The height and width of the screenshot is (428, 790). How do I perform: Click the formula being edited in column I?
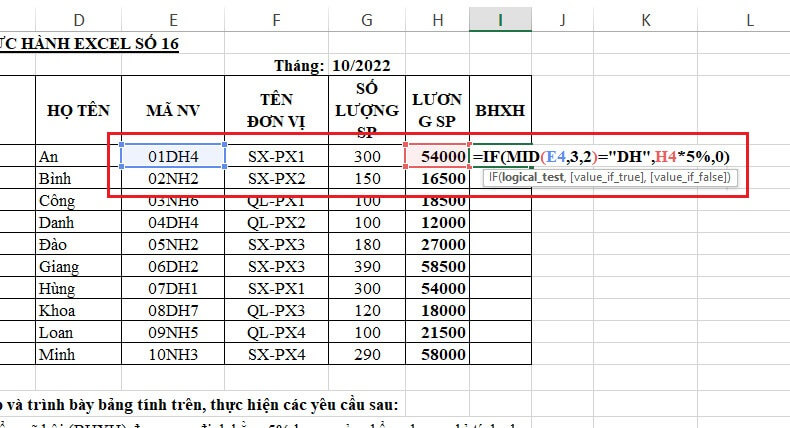[x=601, y=157]
